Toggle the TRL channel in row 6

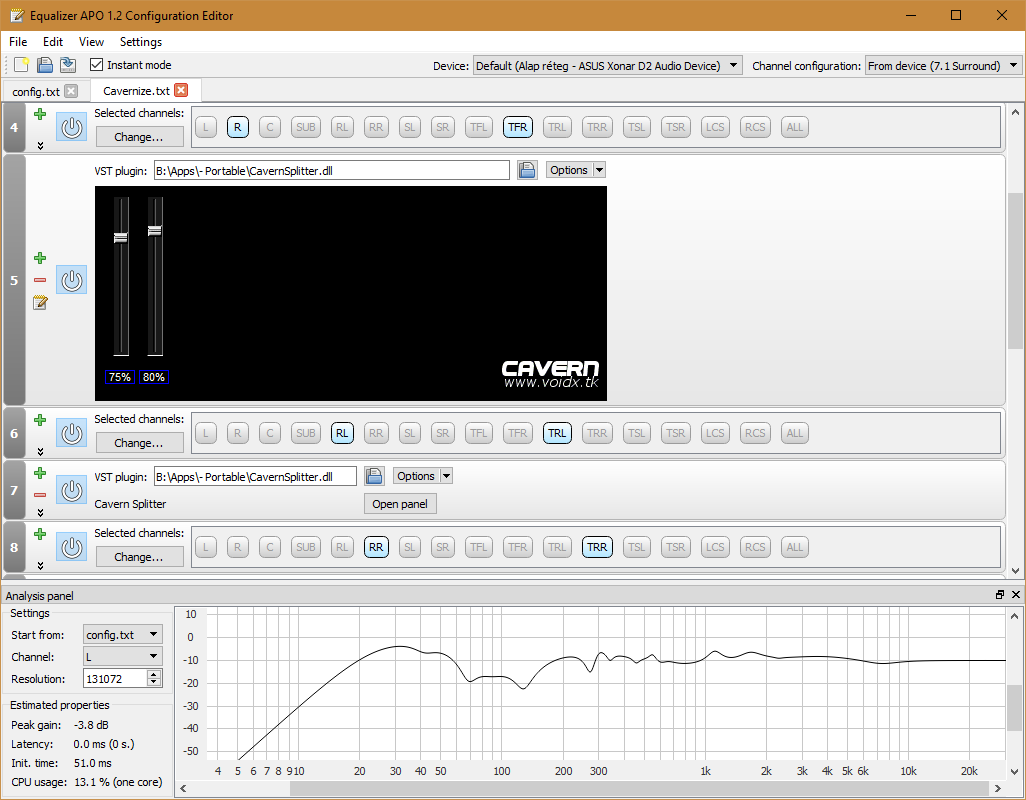557,433
